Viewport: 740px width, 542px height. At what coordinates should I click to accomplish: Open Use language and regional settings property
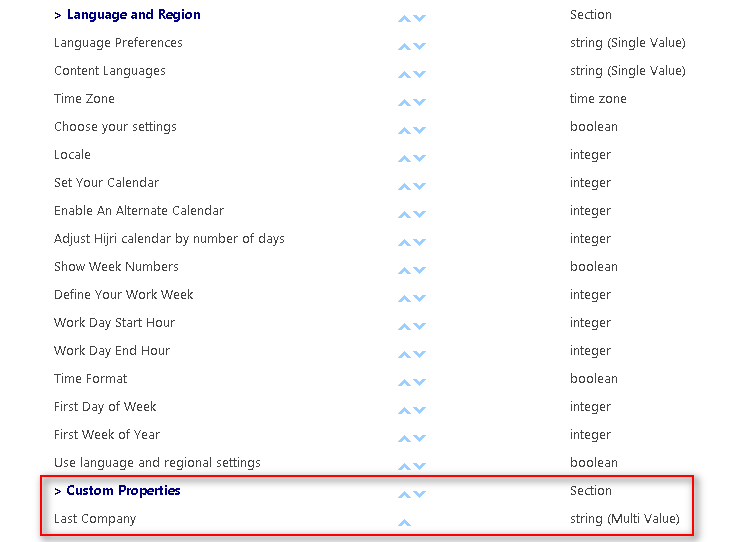157,463
